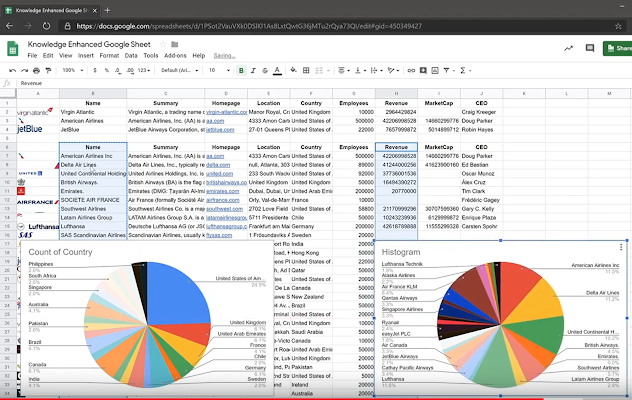
Task: Move the document using the folder icon
Action: [175, 44]
